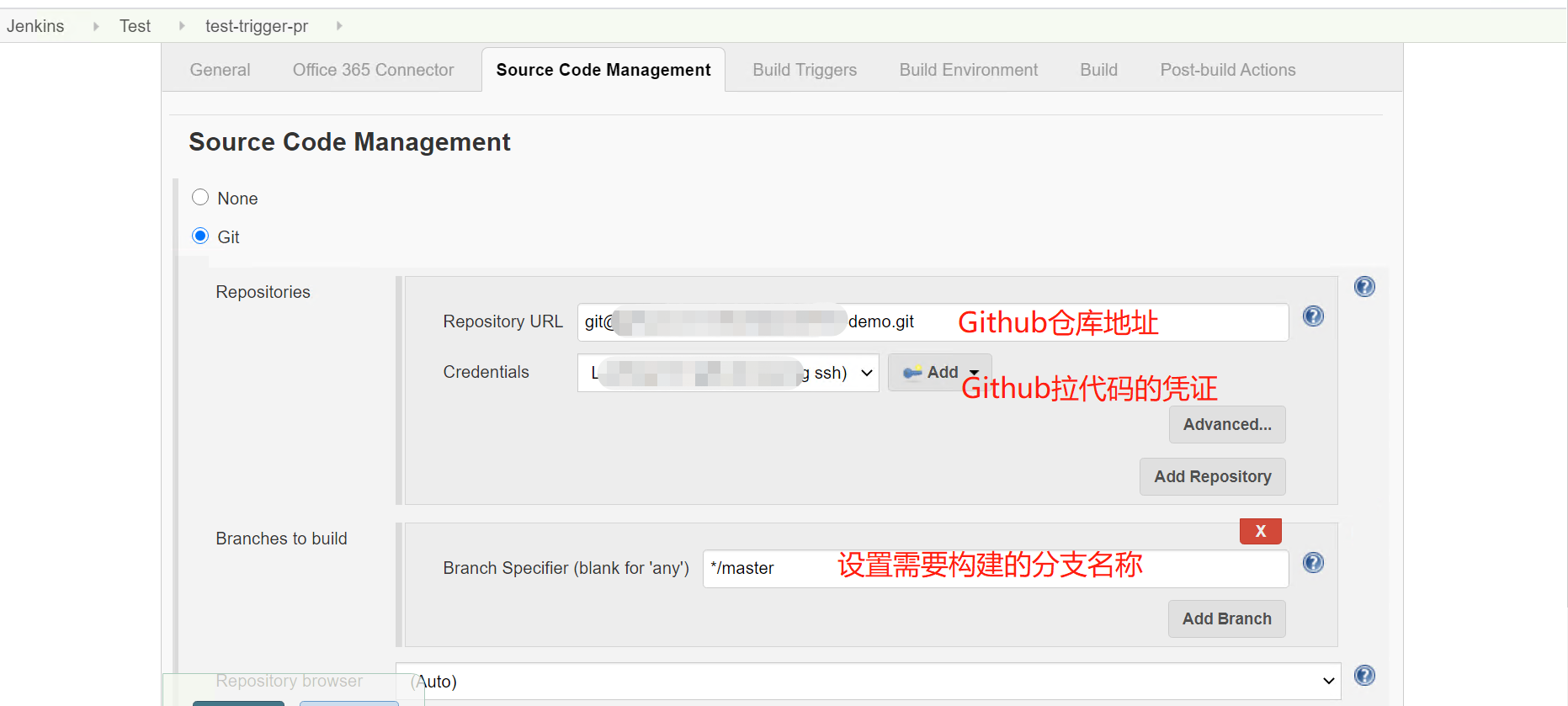Click the Branches to build label
This screenshot has height=706, width=1568.
(x=282, y=539)
